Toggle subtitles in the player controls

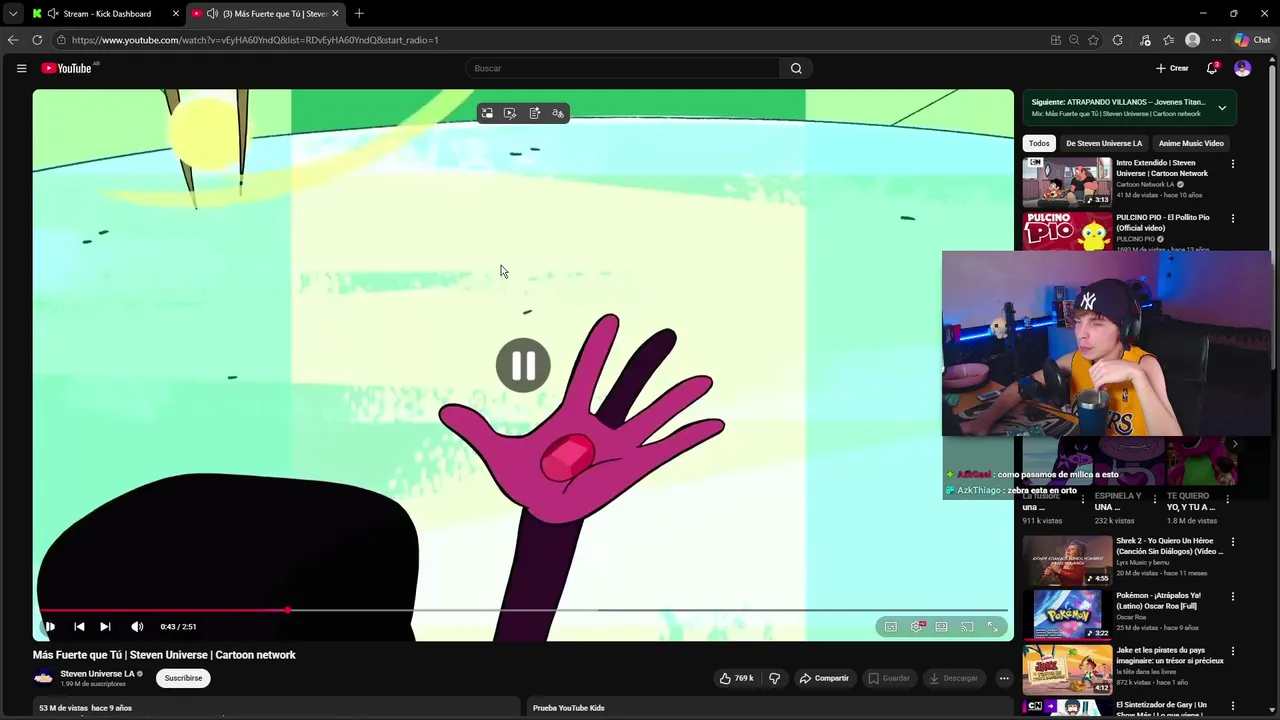pos(891,626)
